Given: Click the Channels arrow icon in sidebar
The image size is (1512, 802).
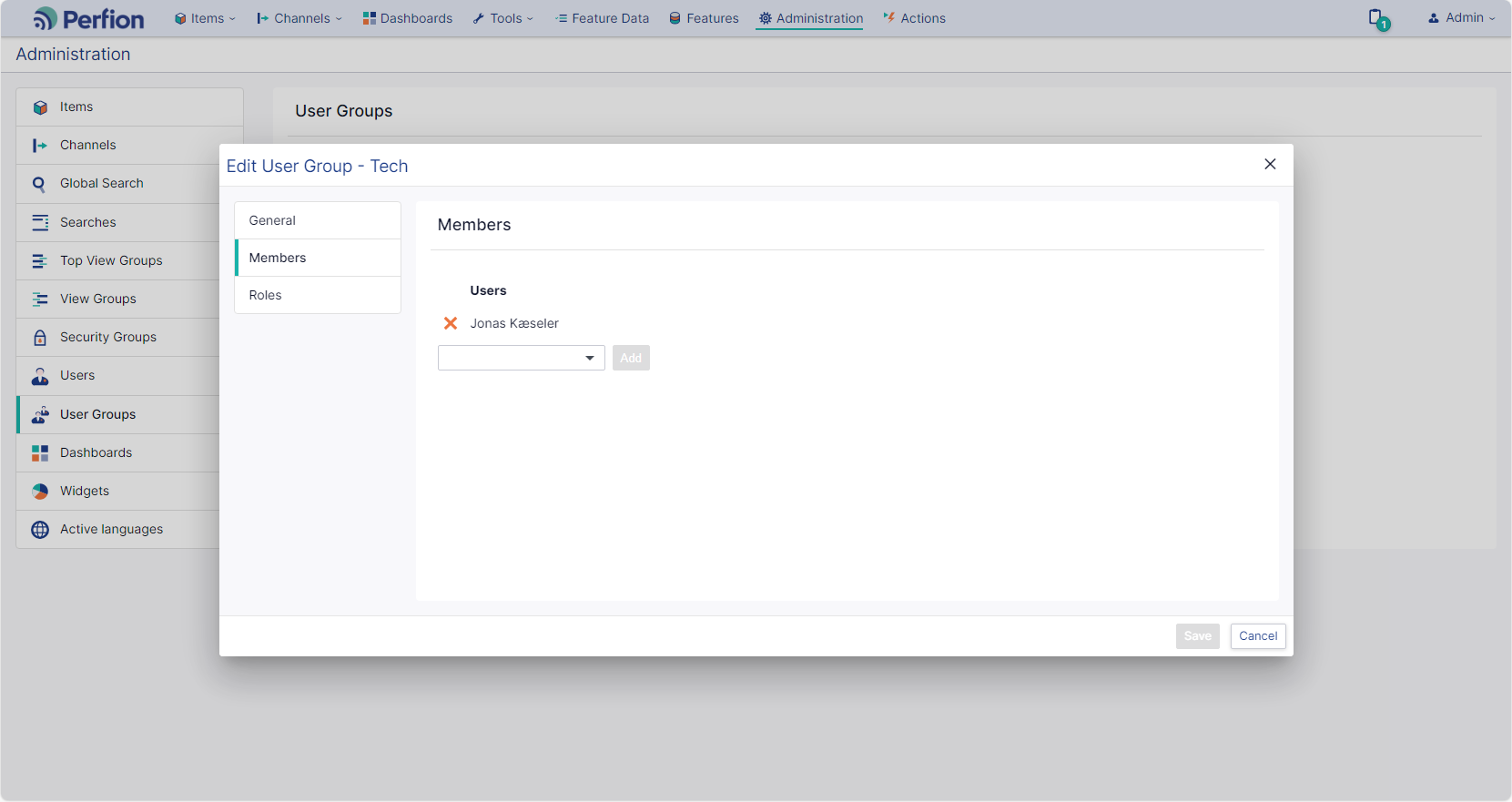Looking at the screenshot, I should click(40, 146).
